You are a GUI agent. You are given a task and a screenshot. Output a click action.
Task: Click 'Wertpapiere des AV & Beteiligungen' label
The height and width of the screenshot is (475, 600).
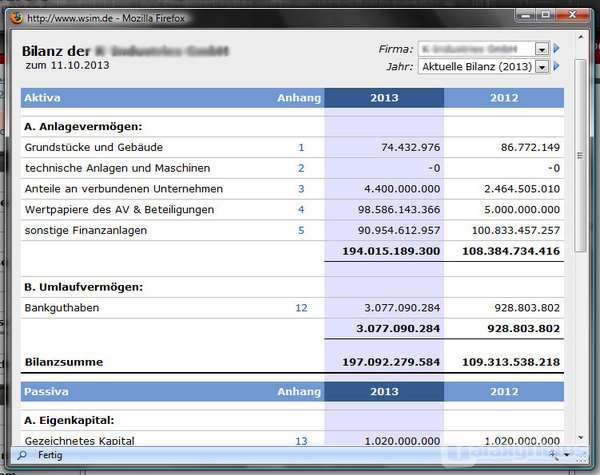click(119, 210)
